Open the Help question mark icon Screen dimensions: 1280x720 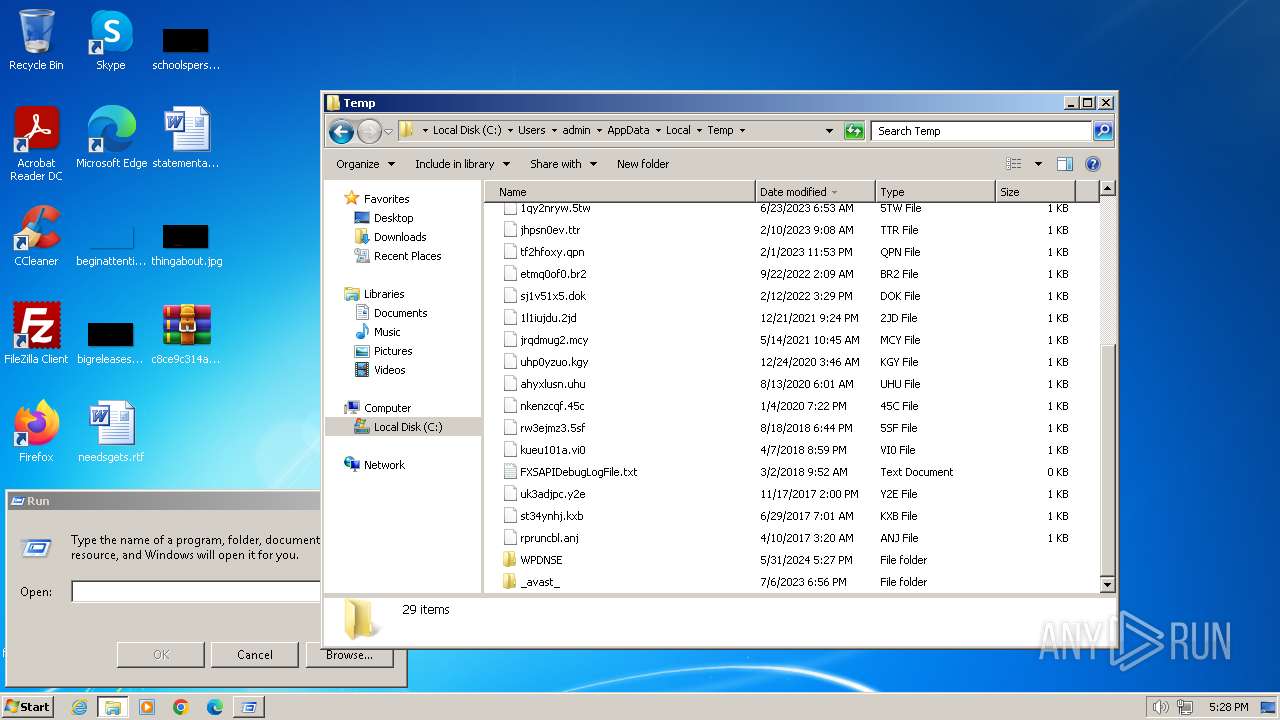pos(1093,164)
